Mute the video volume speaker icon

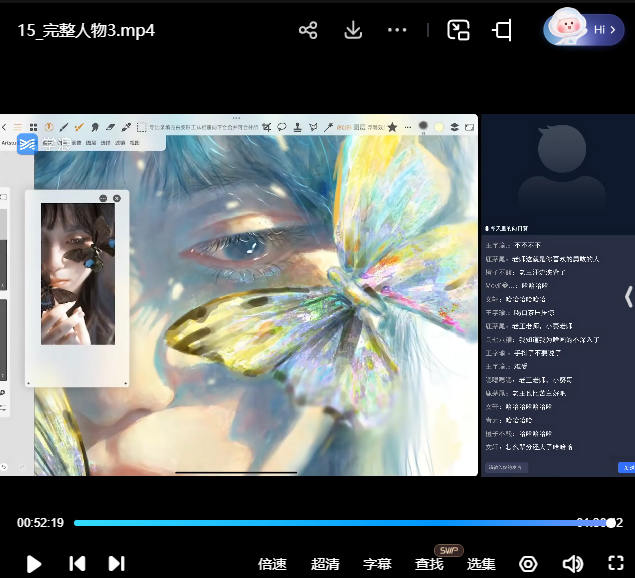[x=572, y=564]
